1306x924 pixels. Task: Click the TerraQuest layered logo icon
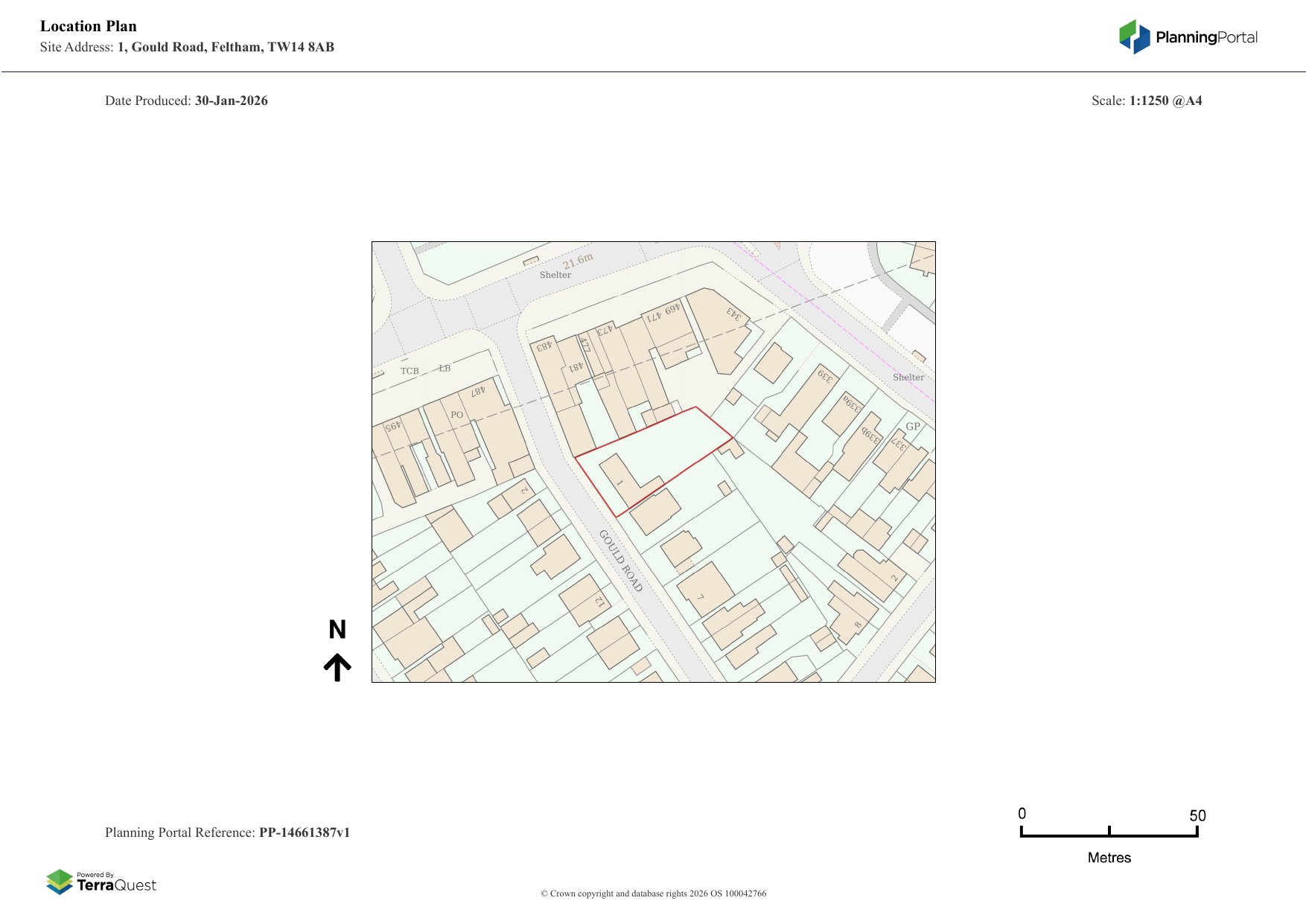pos(60,882)
